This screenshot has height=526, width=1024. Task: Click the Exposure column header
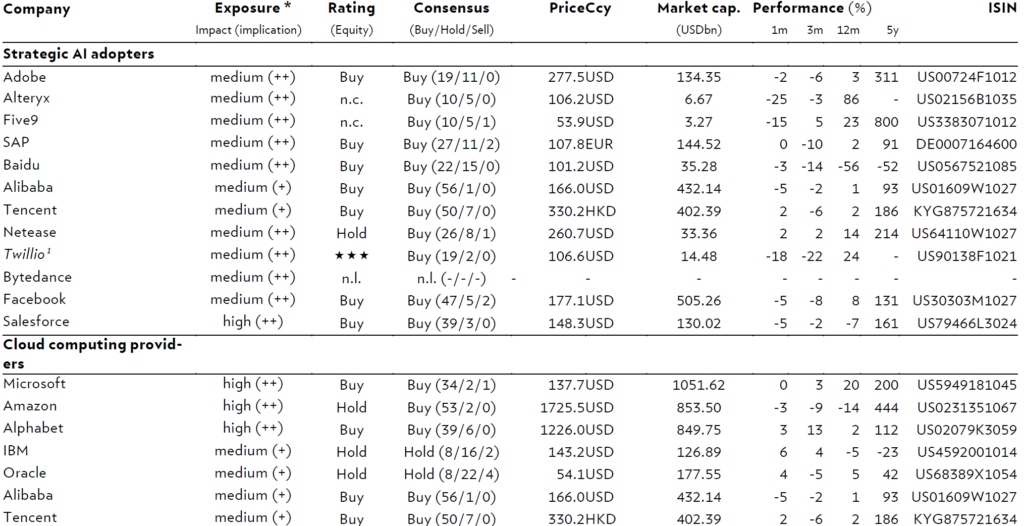coord(253,8)
